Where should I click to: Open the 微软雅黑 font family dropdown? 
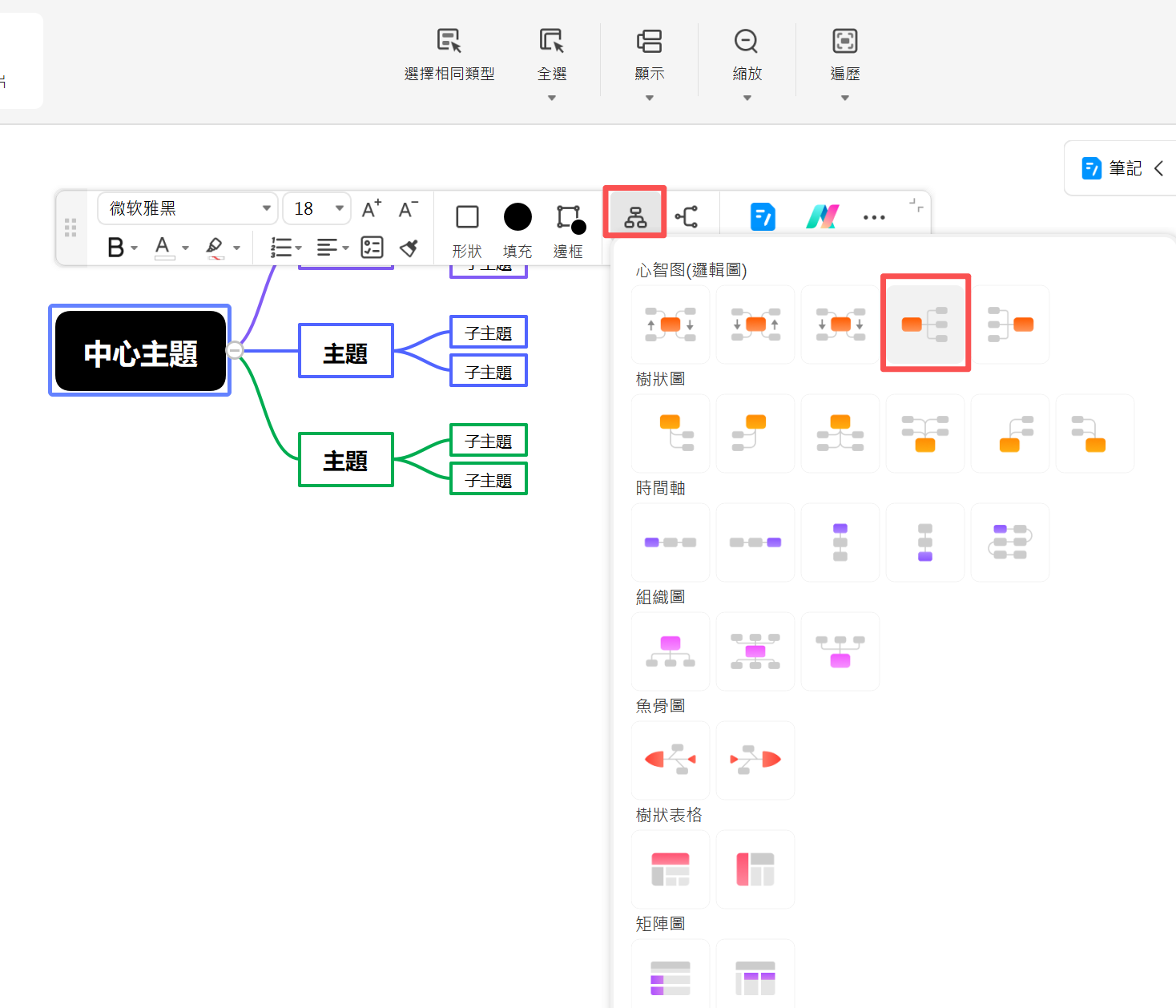click(x=187, y=209)
